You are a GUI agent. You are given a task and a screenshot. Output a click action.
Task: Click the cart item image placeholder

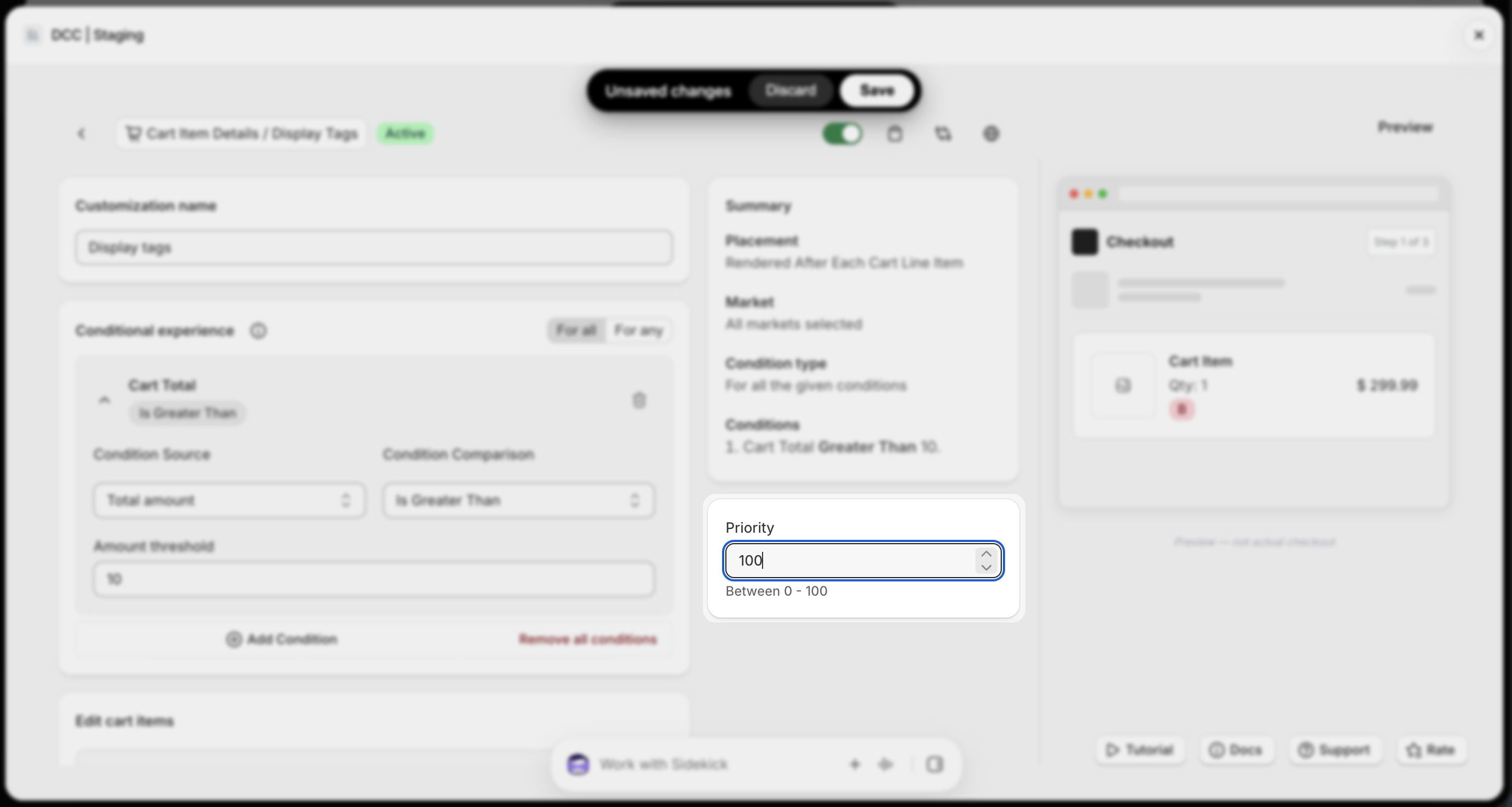pos(1122,385)
